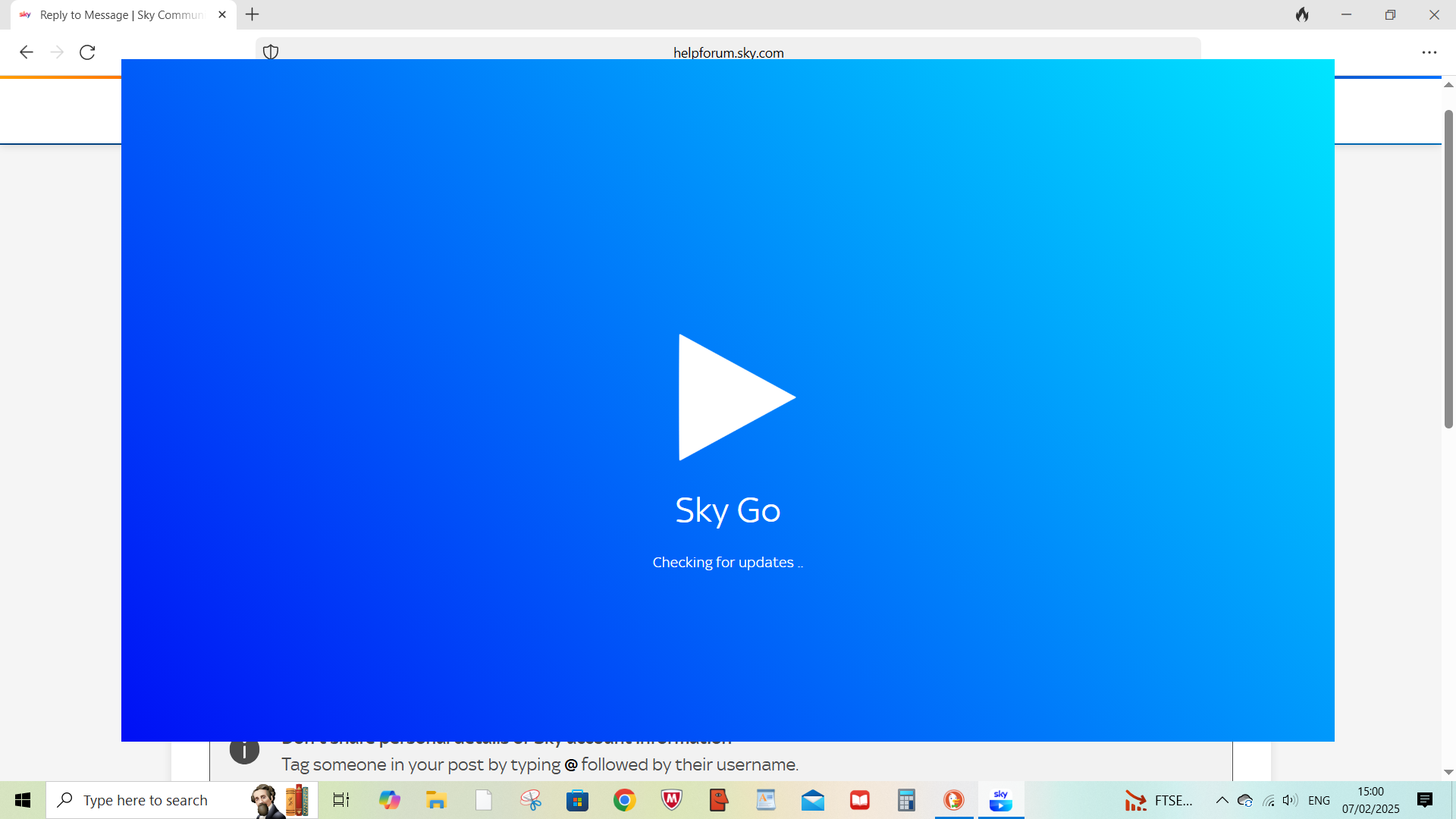Open McAfee from the taskbar
Screen dimensions: 1456x819
pos(671,800)
